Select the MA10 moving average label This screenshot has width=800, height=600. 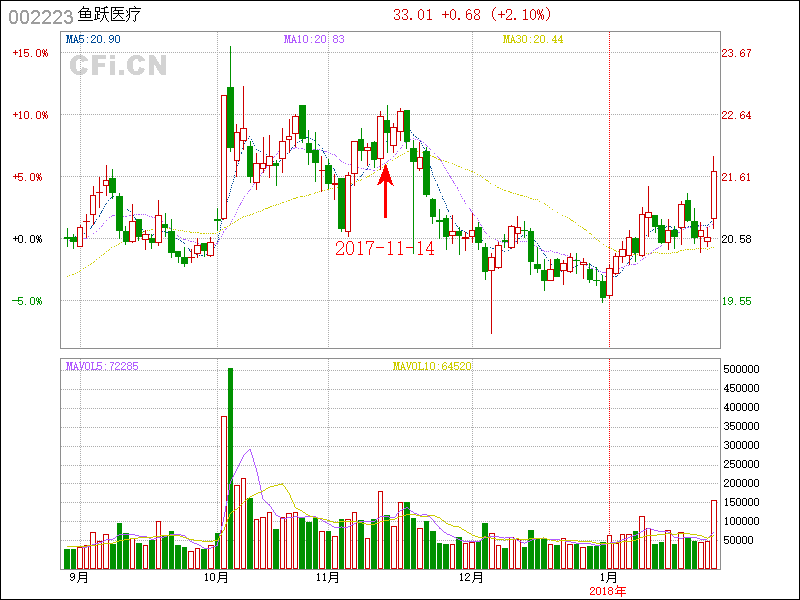pos(314,39)
